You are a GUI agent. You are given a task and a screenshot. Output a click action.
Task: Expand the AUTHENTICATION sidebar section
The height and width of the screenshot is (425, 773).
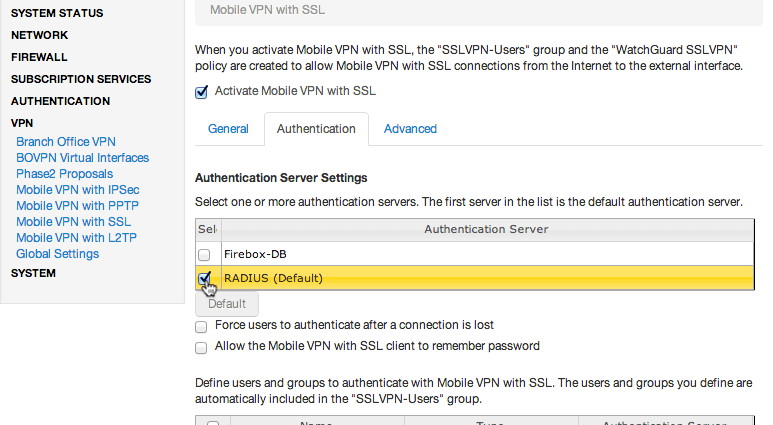click(61, 101)
